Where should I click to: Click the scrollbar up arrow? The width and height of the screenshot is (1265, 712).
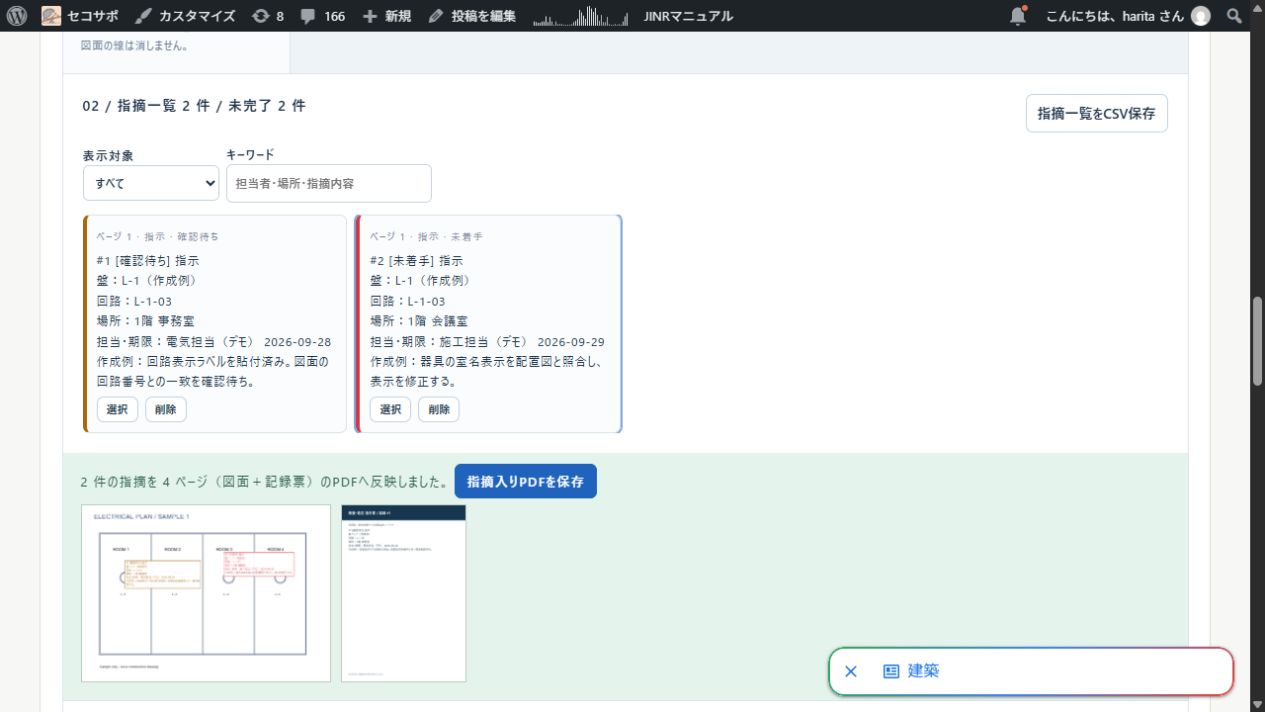click(x=1257, y=8)
